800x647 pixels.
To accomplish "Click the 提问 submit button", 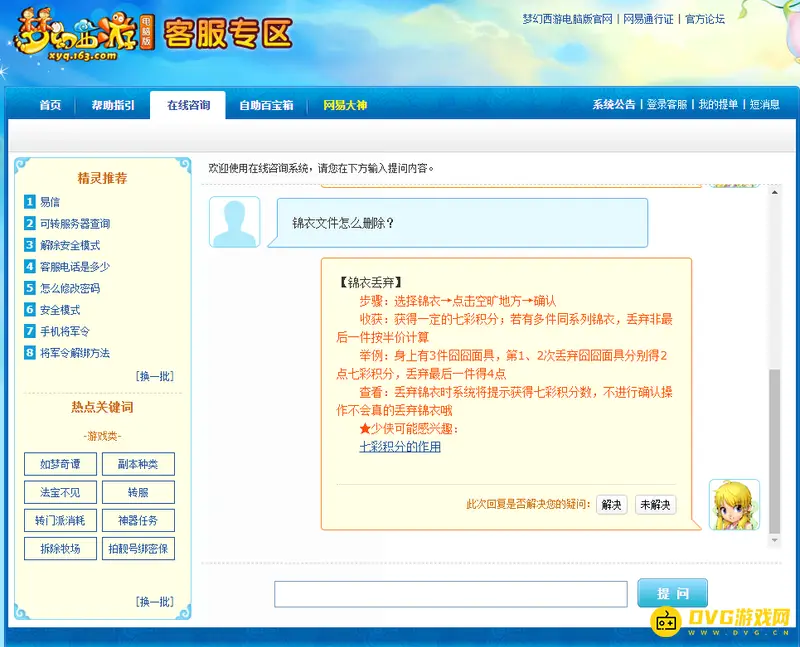I will click(672, 593).
